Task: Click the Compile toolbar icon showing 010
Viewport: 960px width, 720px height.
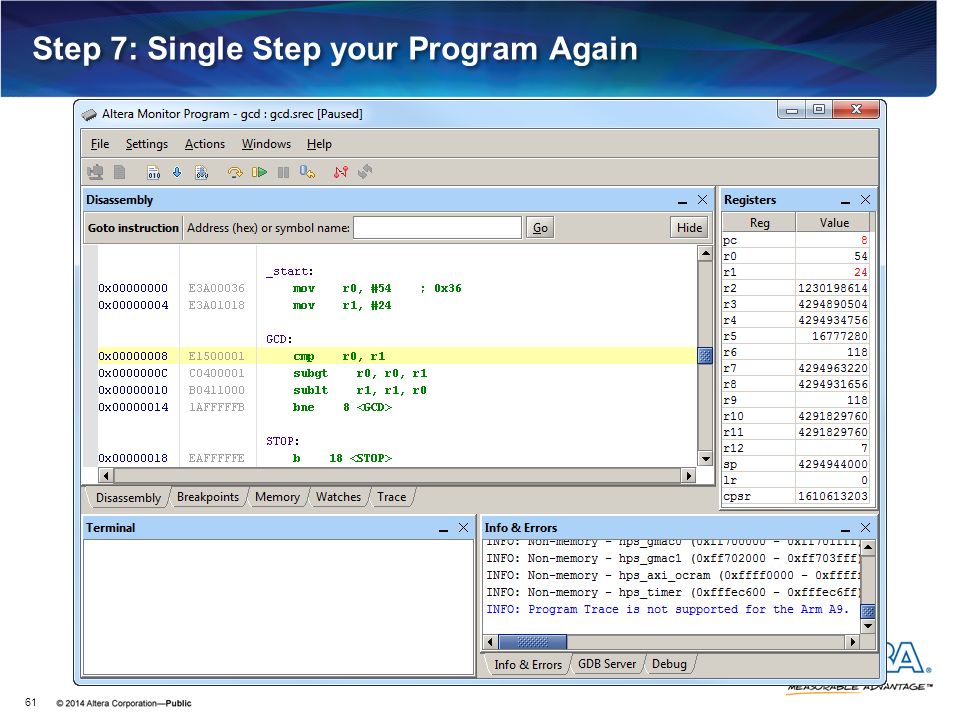Action: tap(153, 173)
